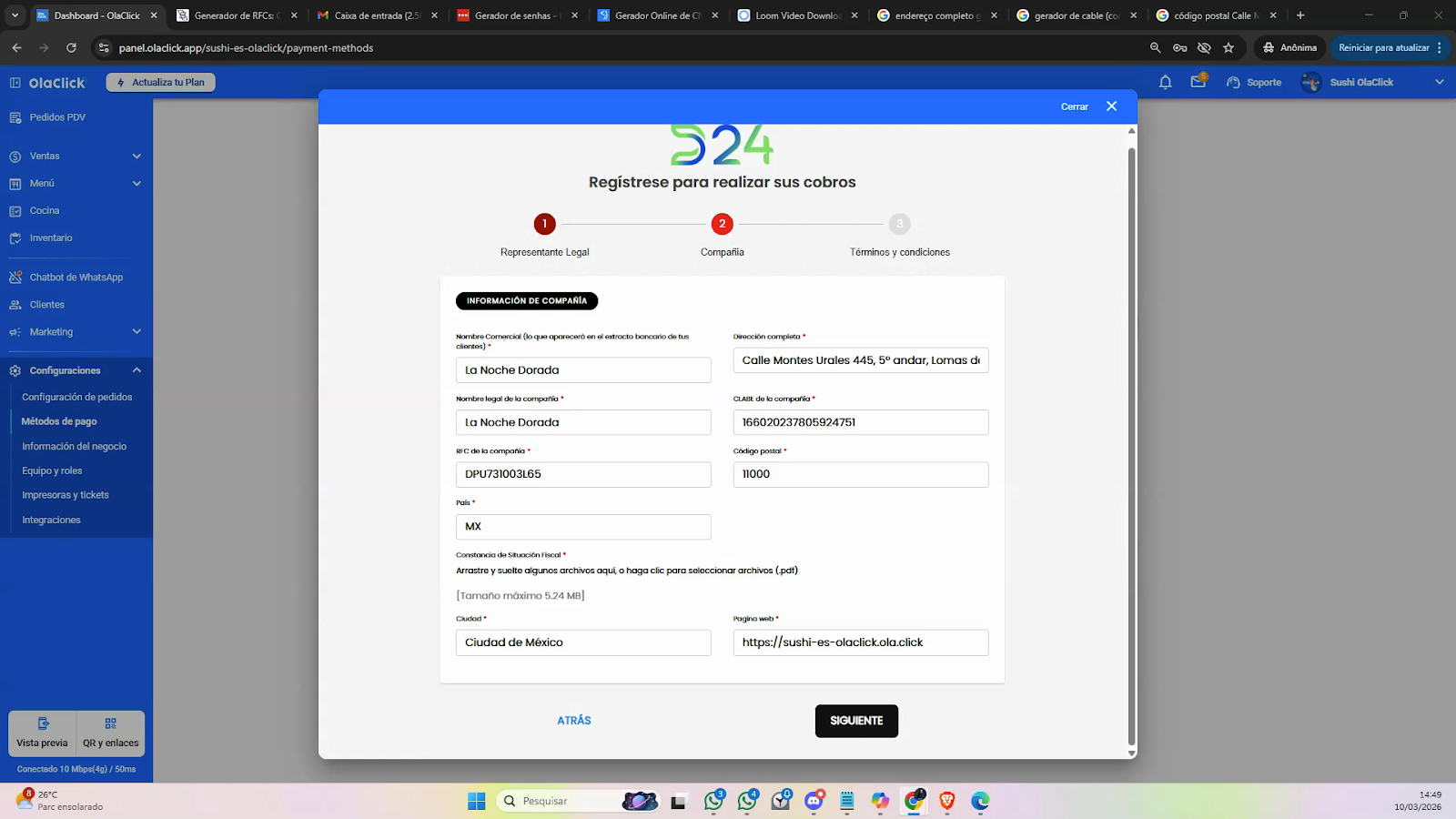Open the Sushi OlaClick account dropdown
1456x819 pixels.
(x=1439, y=82)
